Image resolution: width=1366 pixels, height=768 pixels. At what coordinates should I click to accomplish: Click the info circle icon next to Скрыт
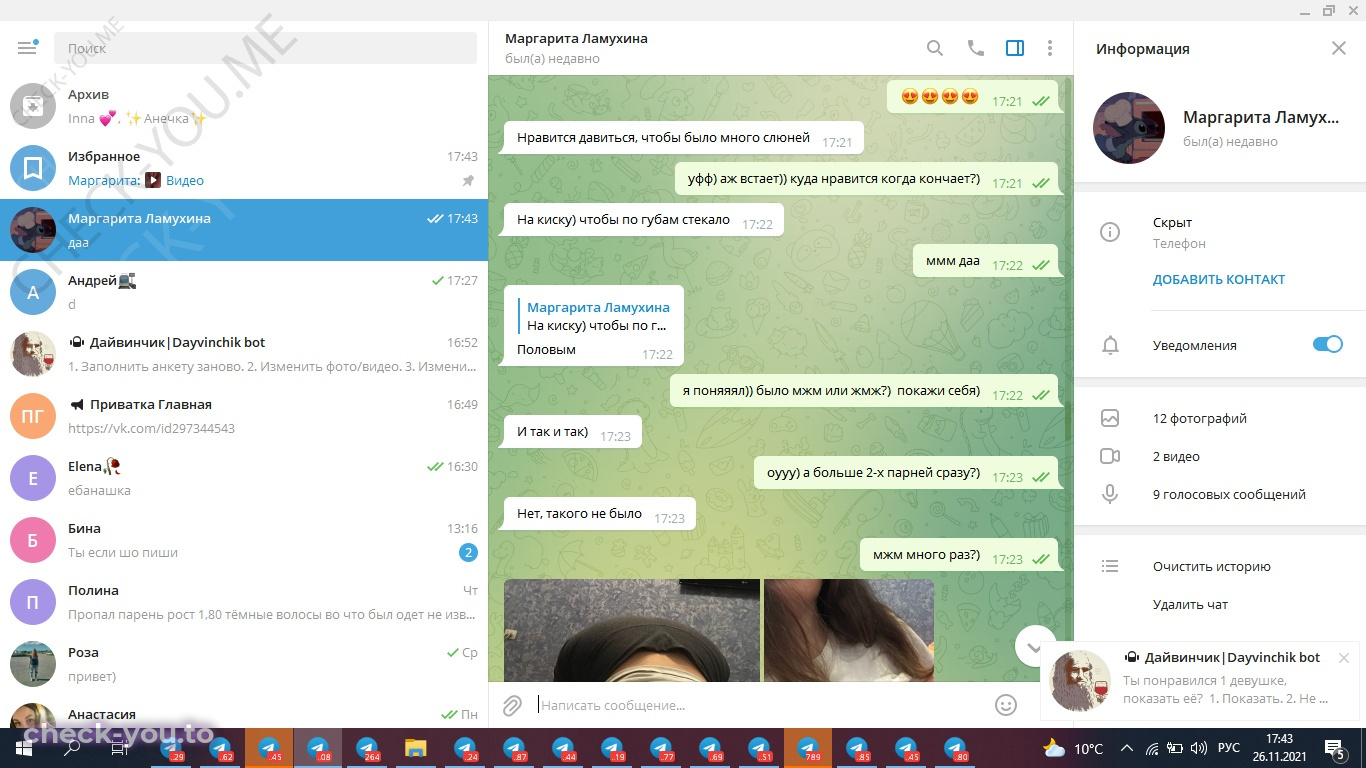click(1109, 232)
